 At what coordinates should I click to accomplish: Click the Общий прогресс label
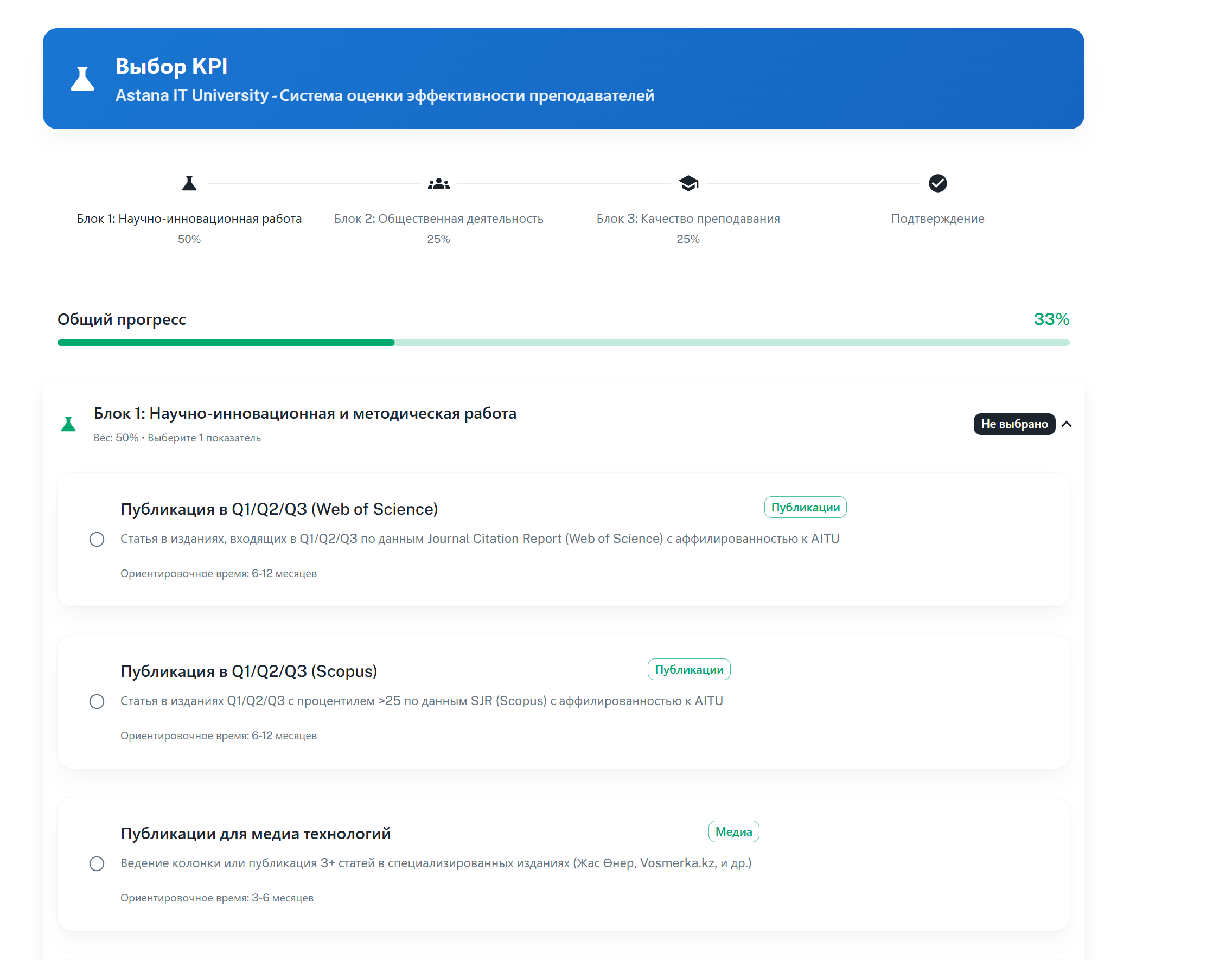122,319
